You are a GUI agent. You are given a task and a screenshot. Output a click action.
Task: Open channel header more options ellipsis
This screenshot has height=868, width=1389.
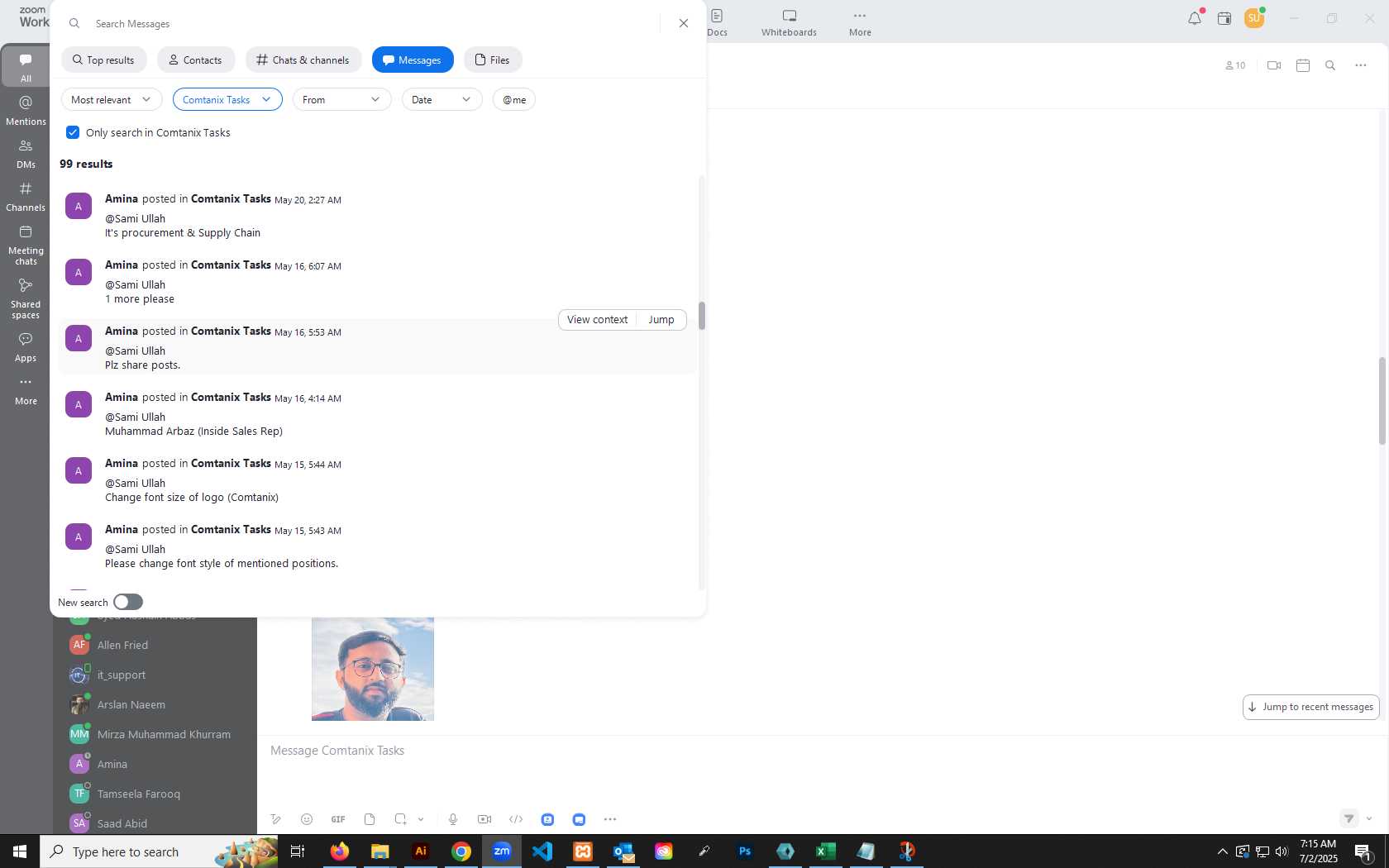pos(1361,65)
